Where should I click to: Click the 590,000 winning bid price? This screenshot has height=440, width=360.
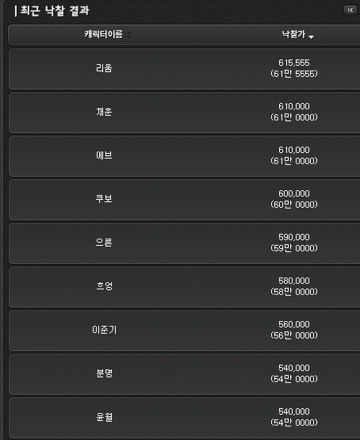click(294, 237)
